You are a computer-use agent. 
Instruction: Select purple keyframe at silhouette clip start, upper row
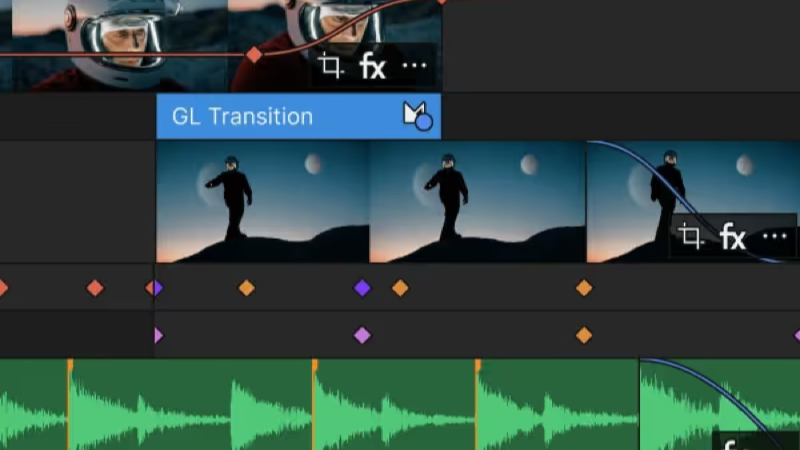158,288
